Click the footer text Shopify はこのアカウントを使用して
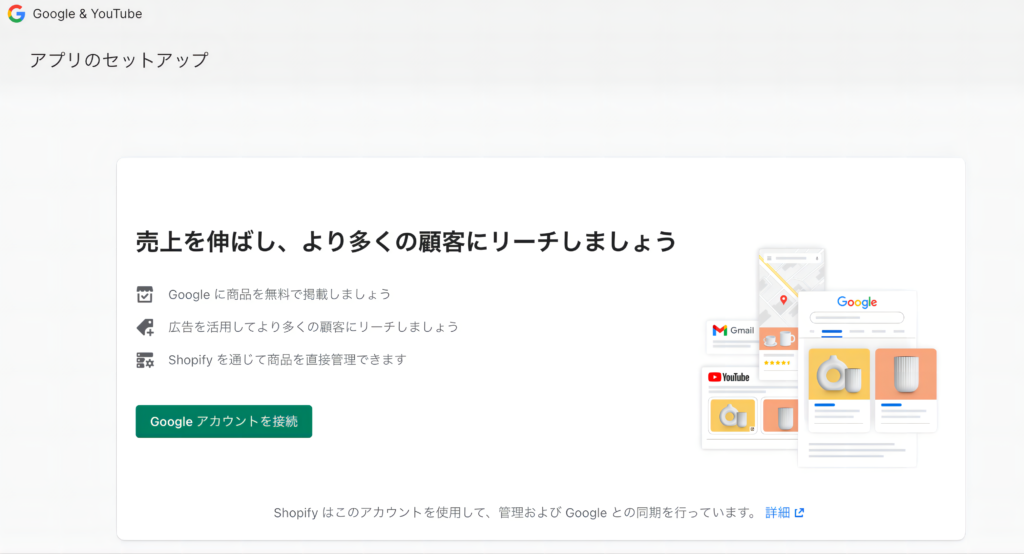1024x554 pixels. click(x=379, y=513)
